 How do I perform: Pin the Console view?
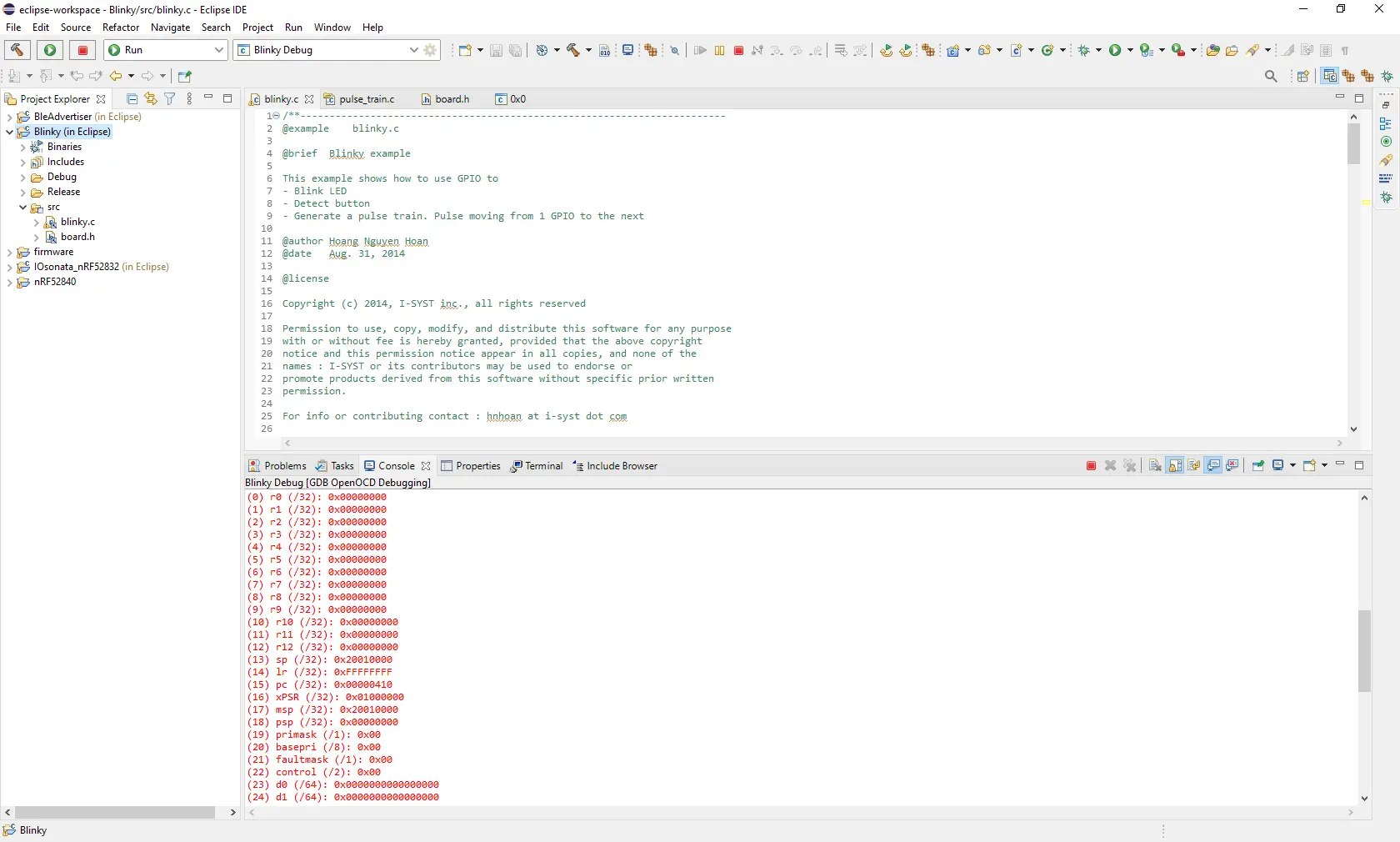point(1257,466)
